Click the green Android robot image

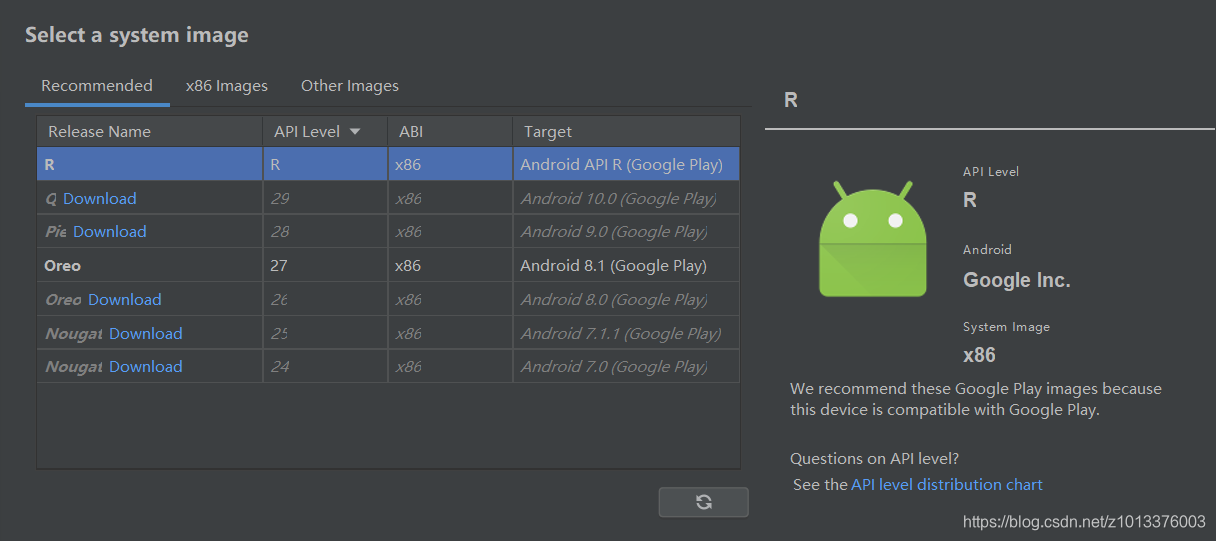pyautogui.click(x=872, y=239)
